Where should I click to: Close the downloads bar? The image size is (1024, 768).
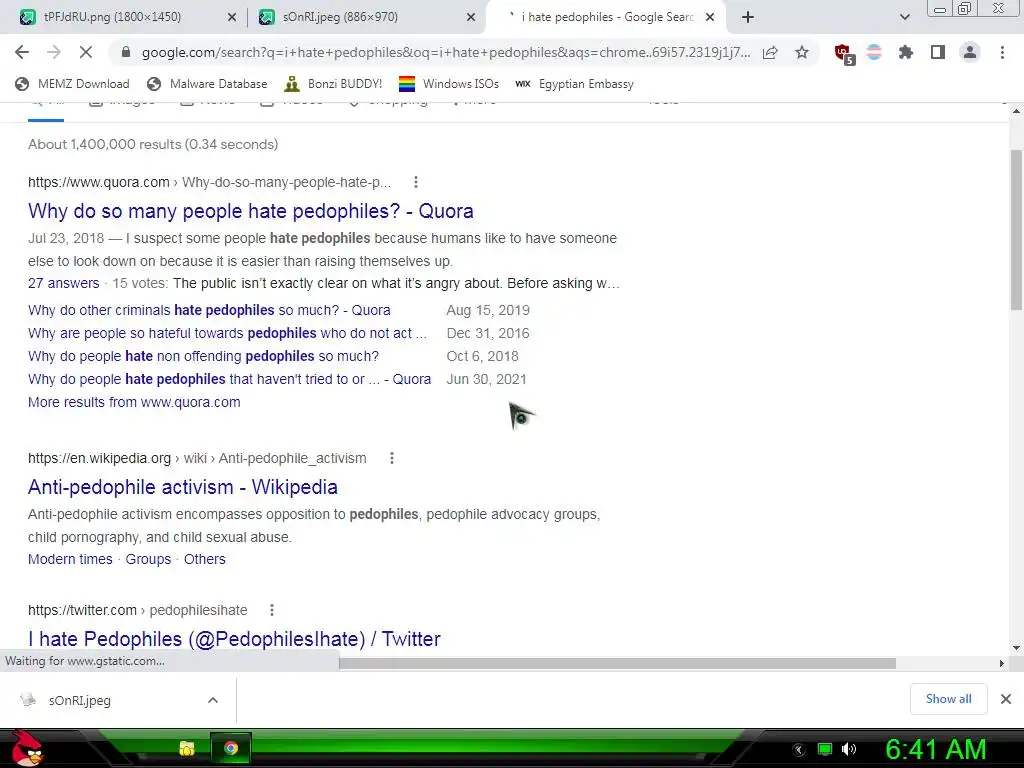click(x=1006, y=699)
